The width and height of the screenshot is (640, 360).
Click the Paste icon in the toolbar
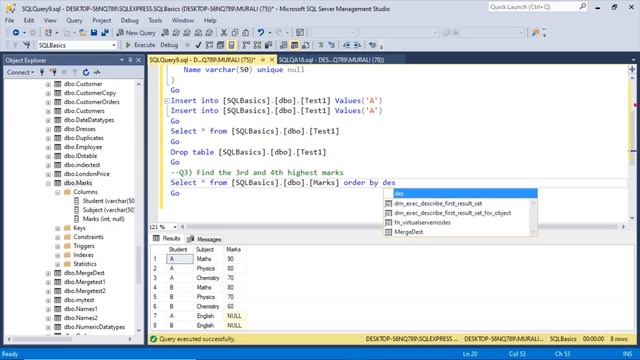point(245,33)
